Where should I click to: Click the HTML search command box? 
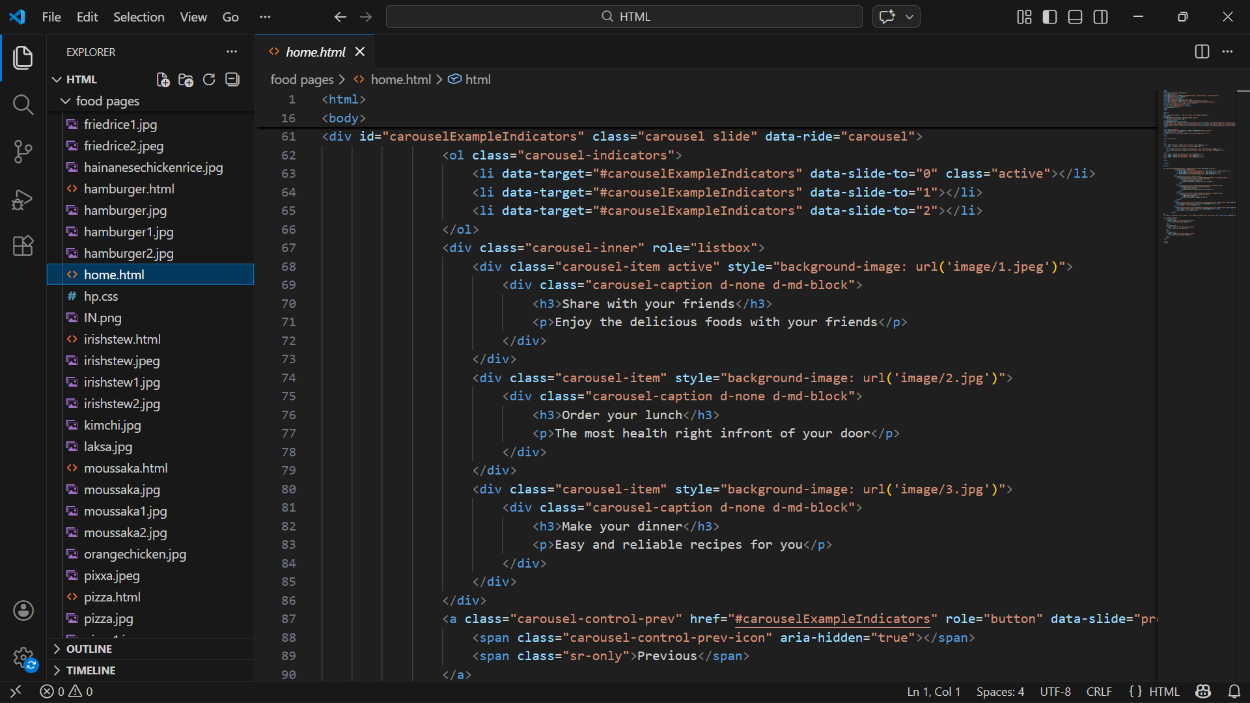click(x=624, y=17)
